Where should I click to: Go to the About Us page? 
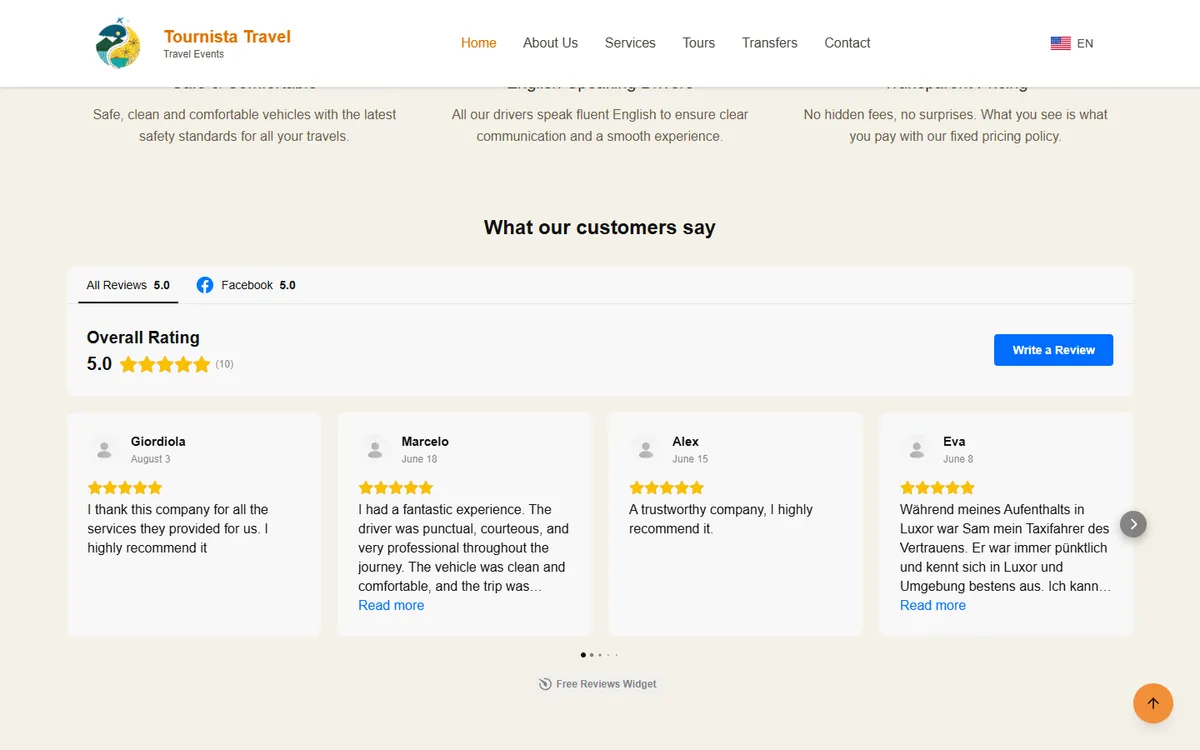(550, 43)
